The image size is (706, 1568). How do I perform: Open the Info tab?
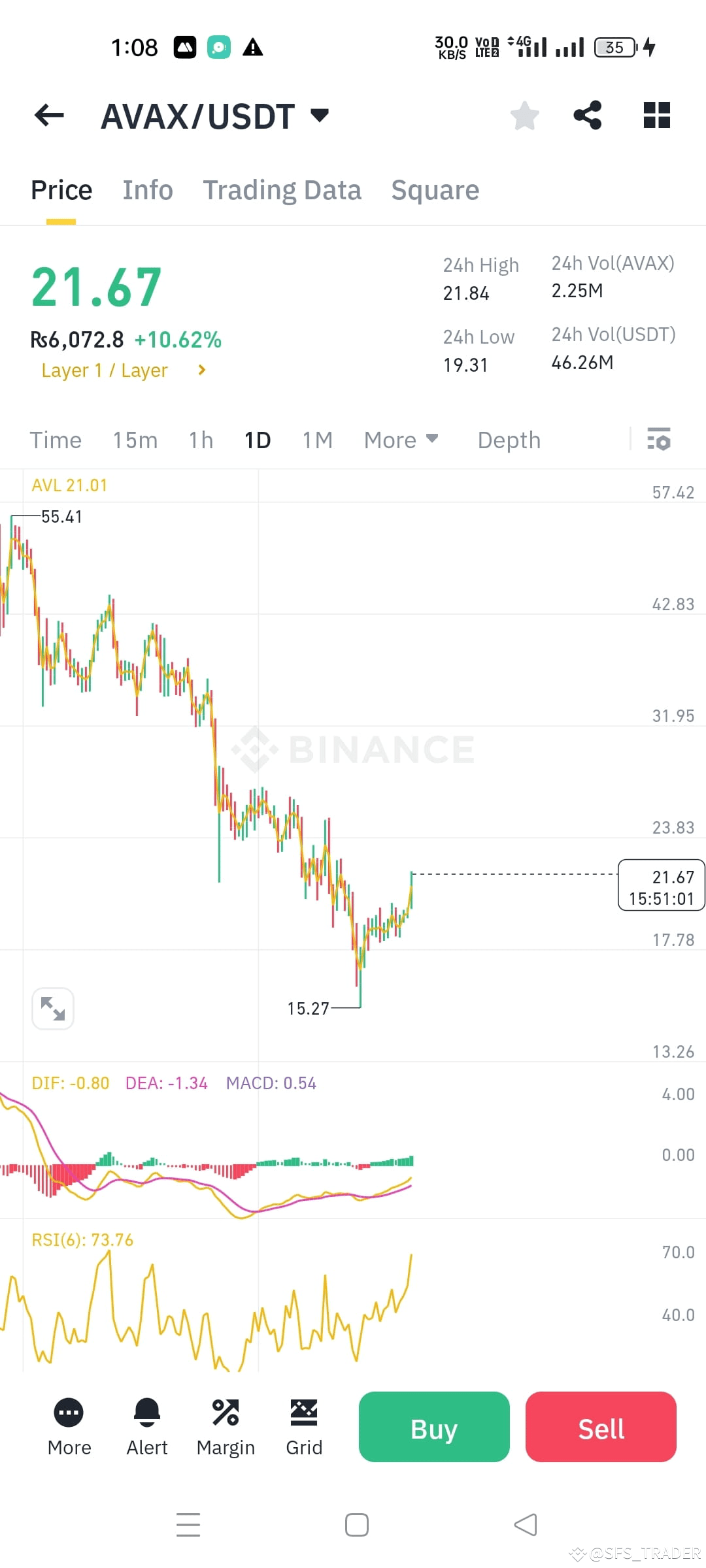pyautogui.click(x=147, y=189)
